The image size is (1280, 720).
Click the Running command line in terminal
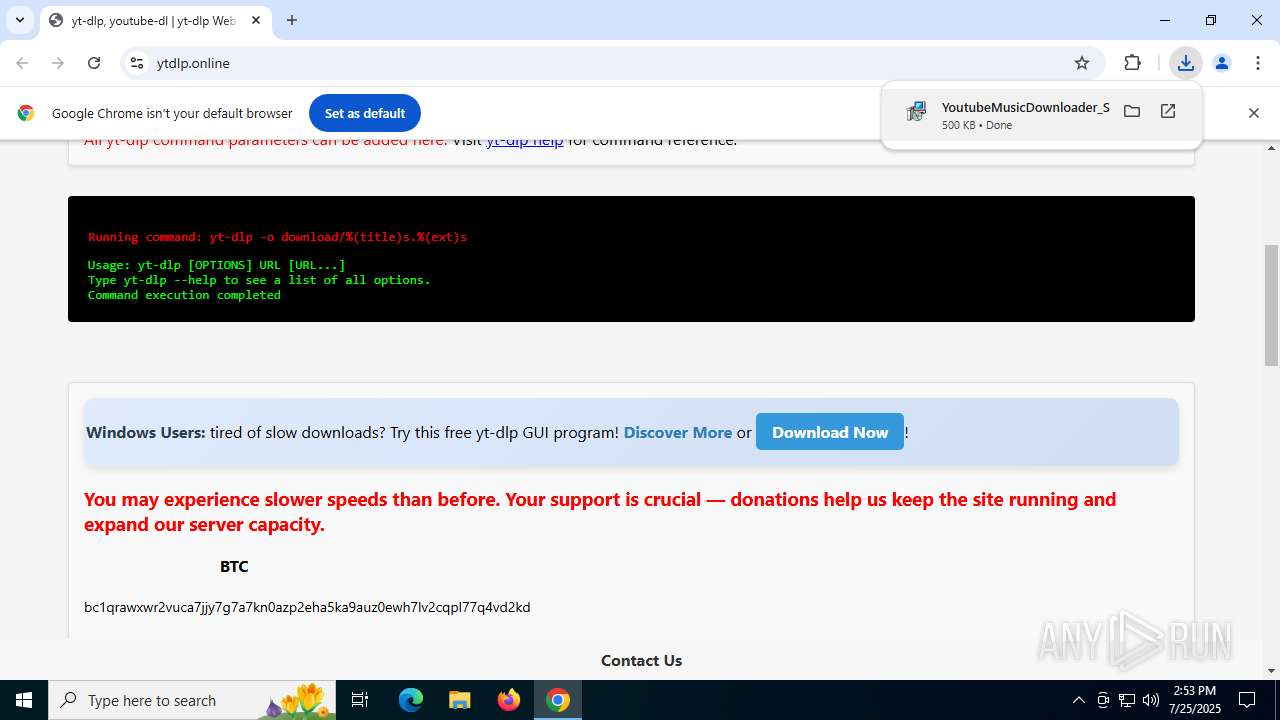(x=277, y=237)
